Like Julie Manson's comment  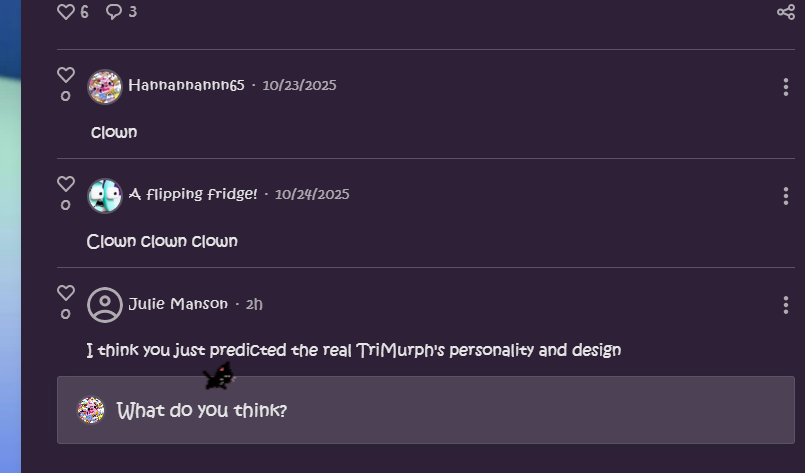(66, 293)
